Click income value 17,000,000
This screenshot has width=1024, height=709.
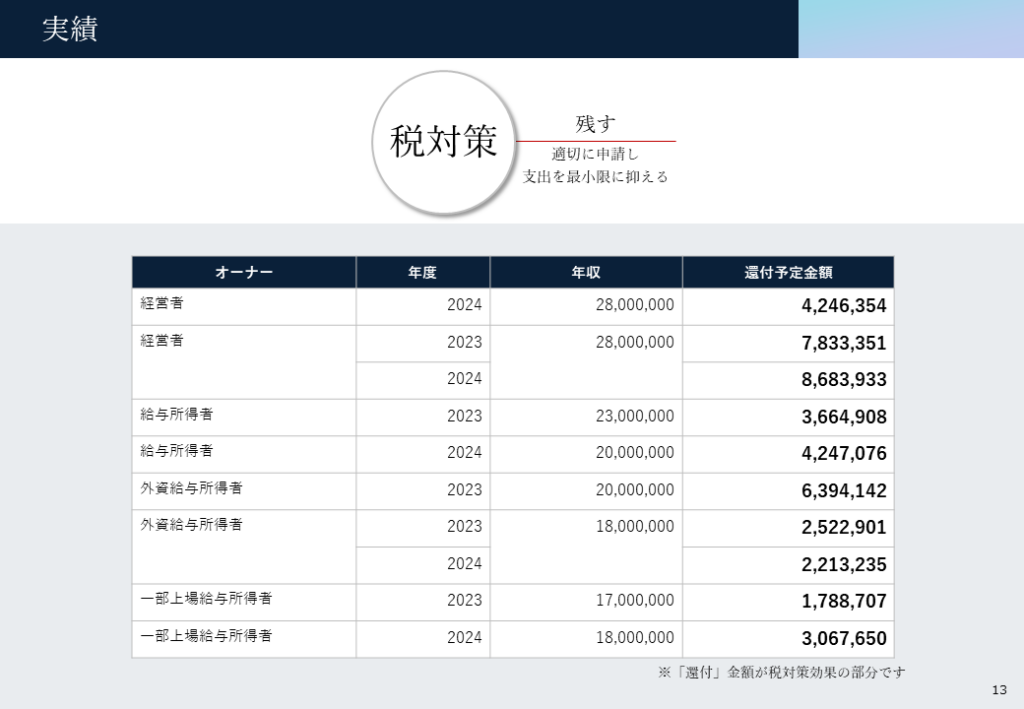click(635, 600)
